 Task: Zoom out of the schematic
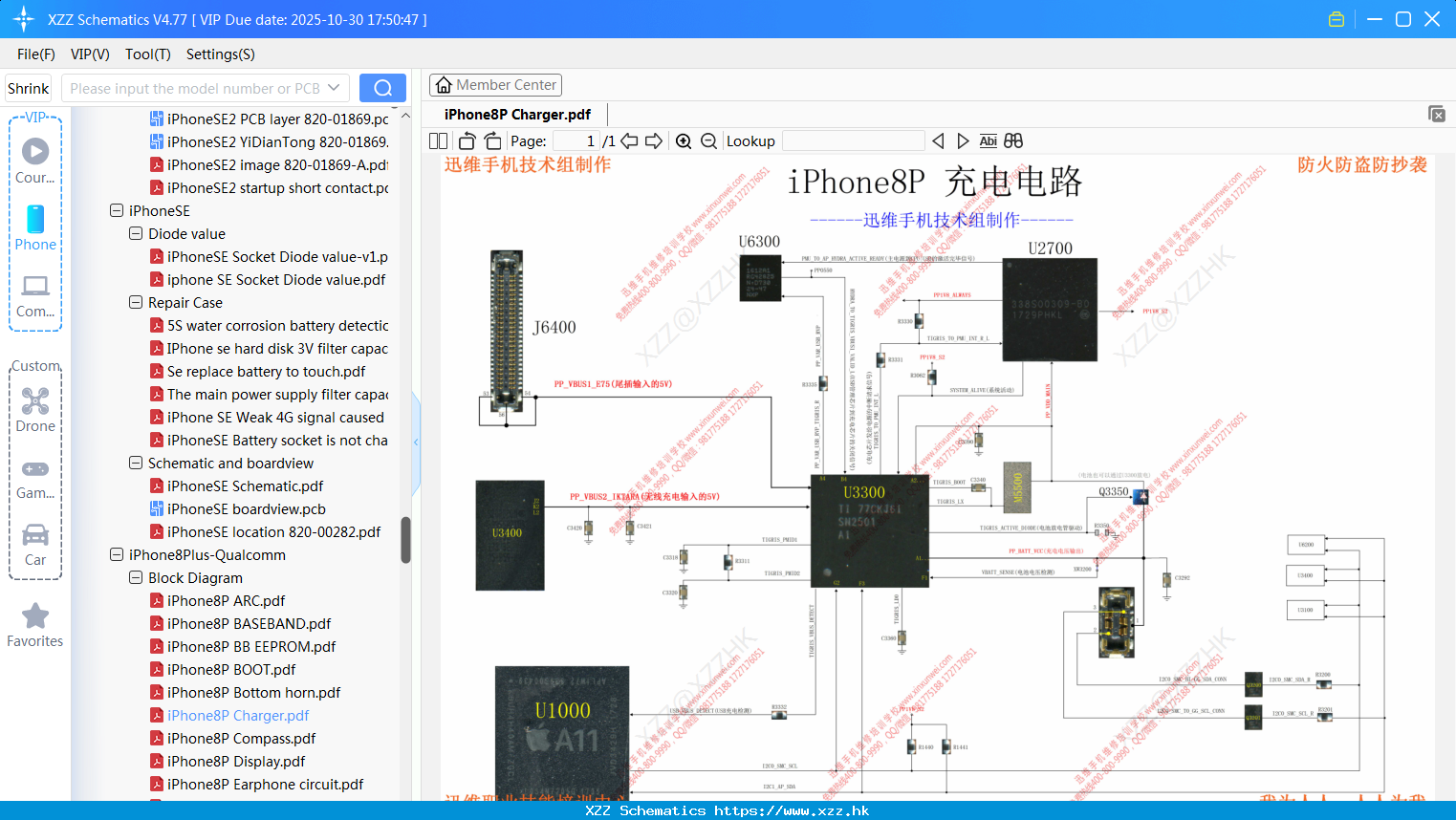click(x=708, y=140)
